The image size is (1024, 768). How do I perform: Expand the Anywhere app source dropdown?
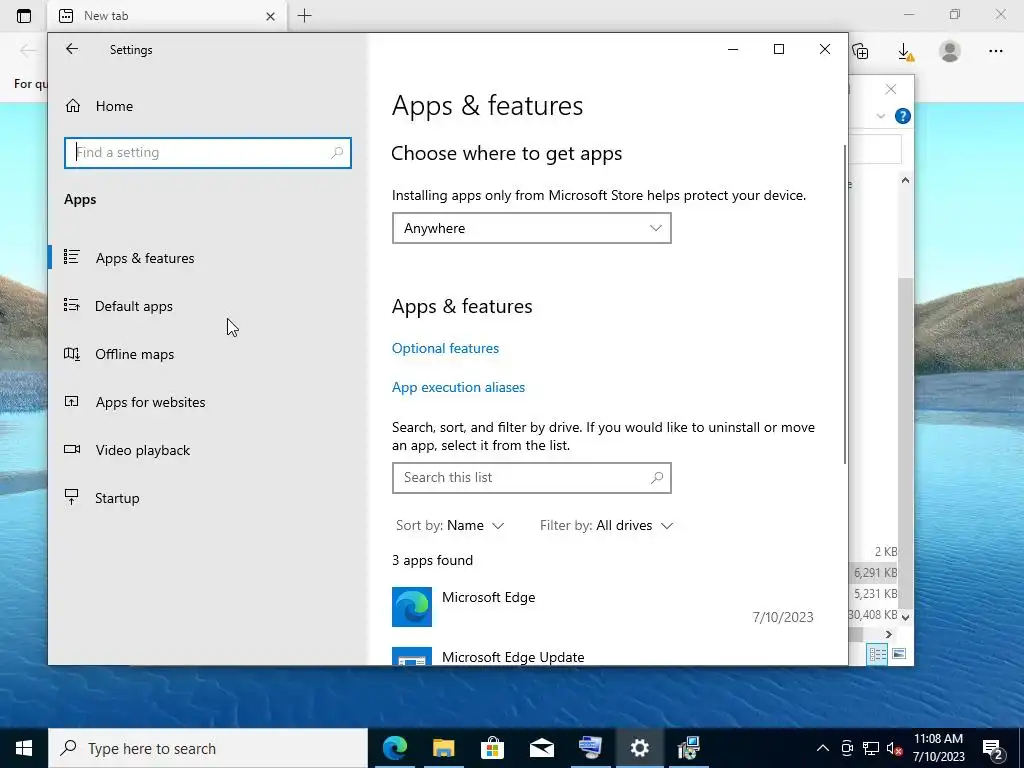click(x=532, y=228)
